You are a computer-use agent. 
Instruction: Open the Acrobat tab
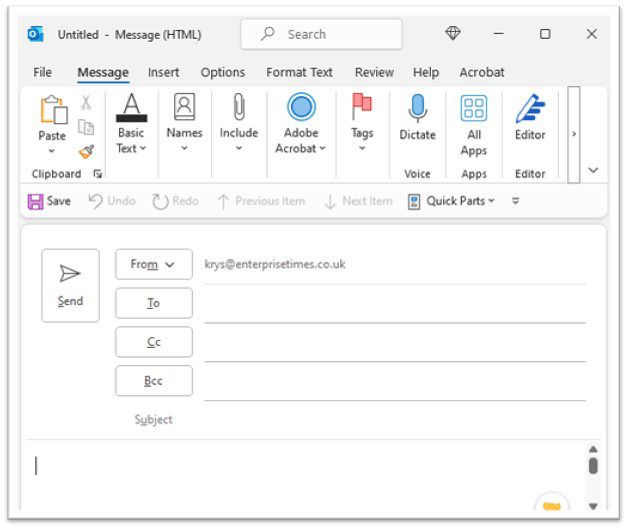[x=482, y=72]
